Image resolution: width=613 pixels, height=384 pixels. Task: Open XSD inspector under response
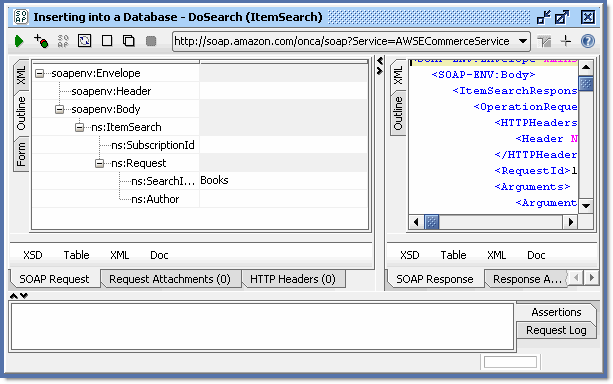pyautogui.click(x=409, y=255)
